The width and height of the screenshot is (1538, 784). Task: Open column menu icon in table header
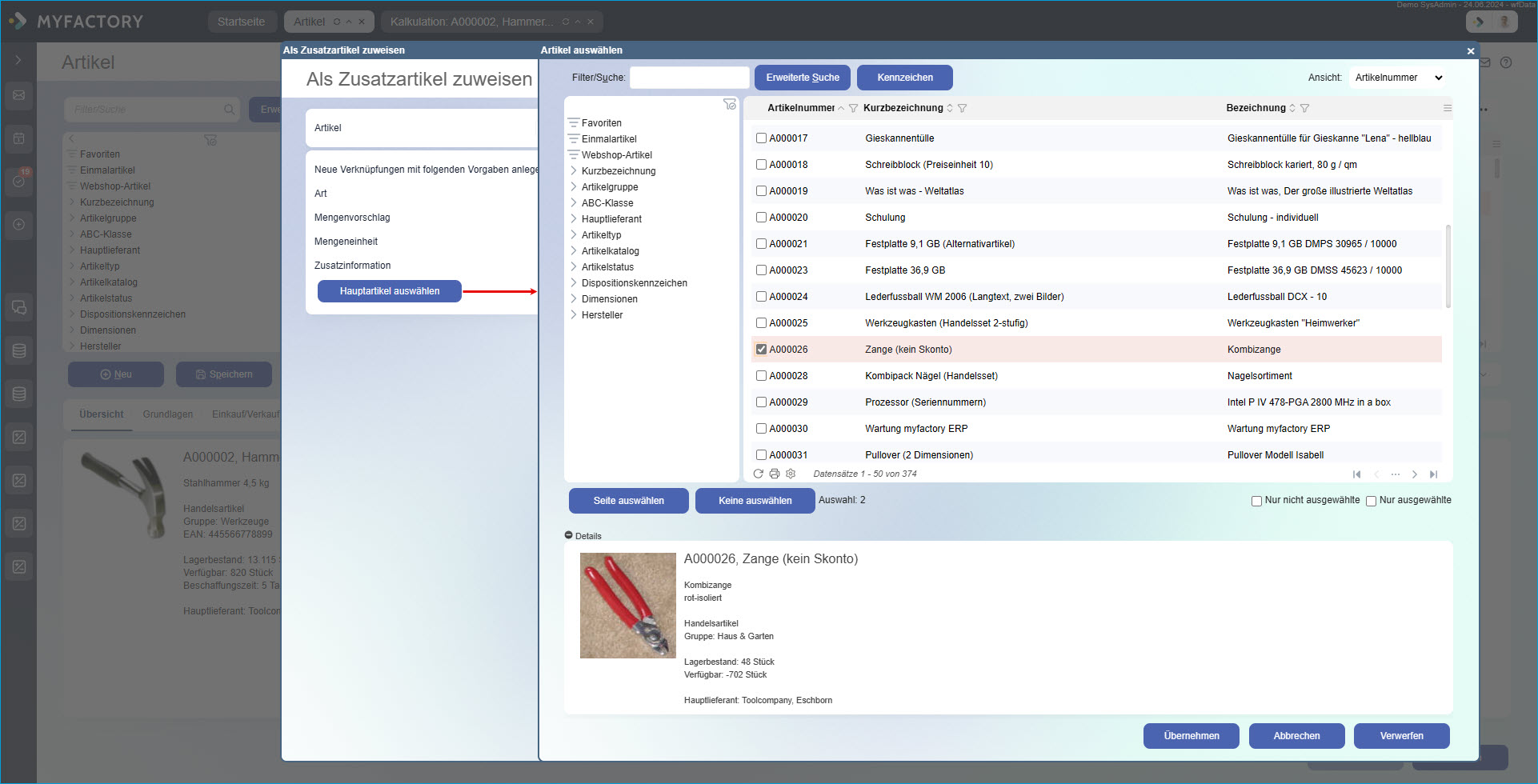point(1447,108)
